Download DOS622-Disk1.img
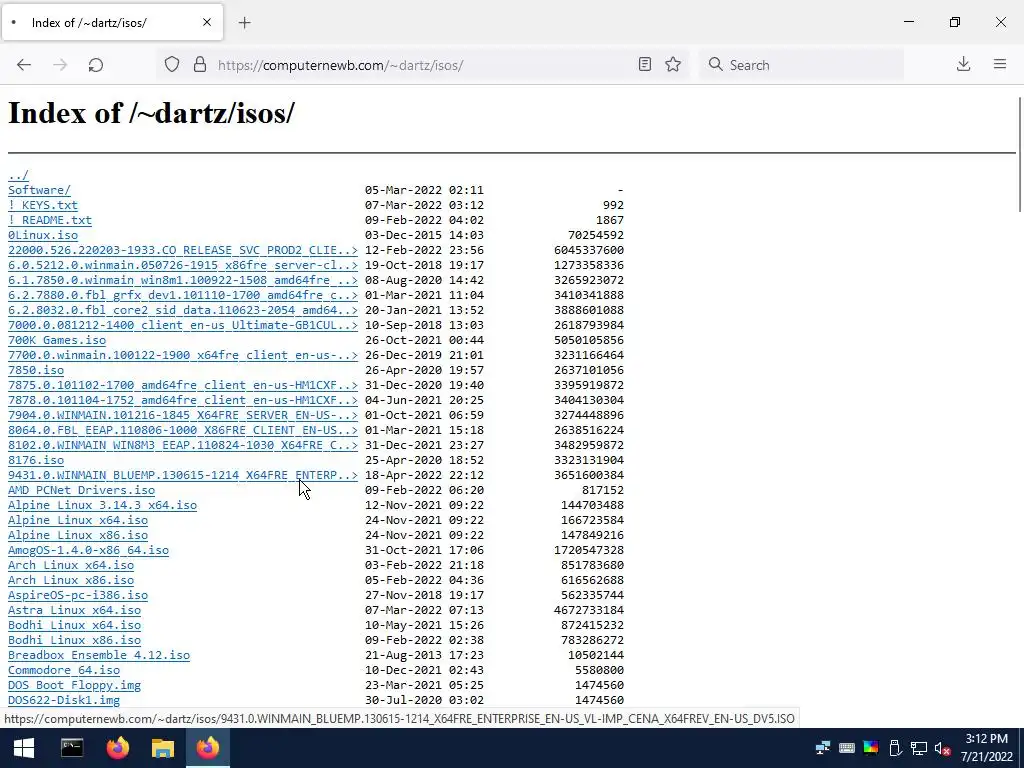Viewport: 1024px width, 768px height. [x=64, y=701]
